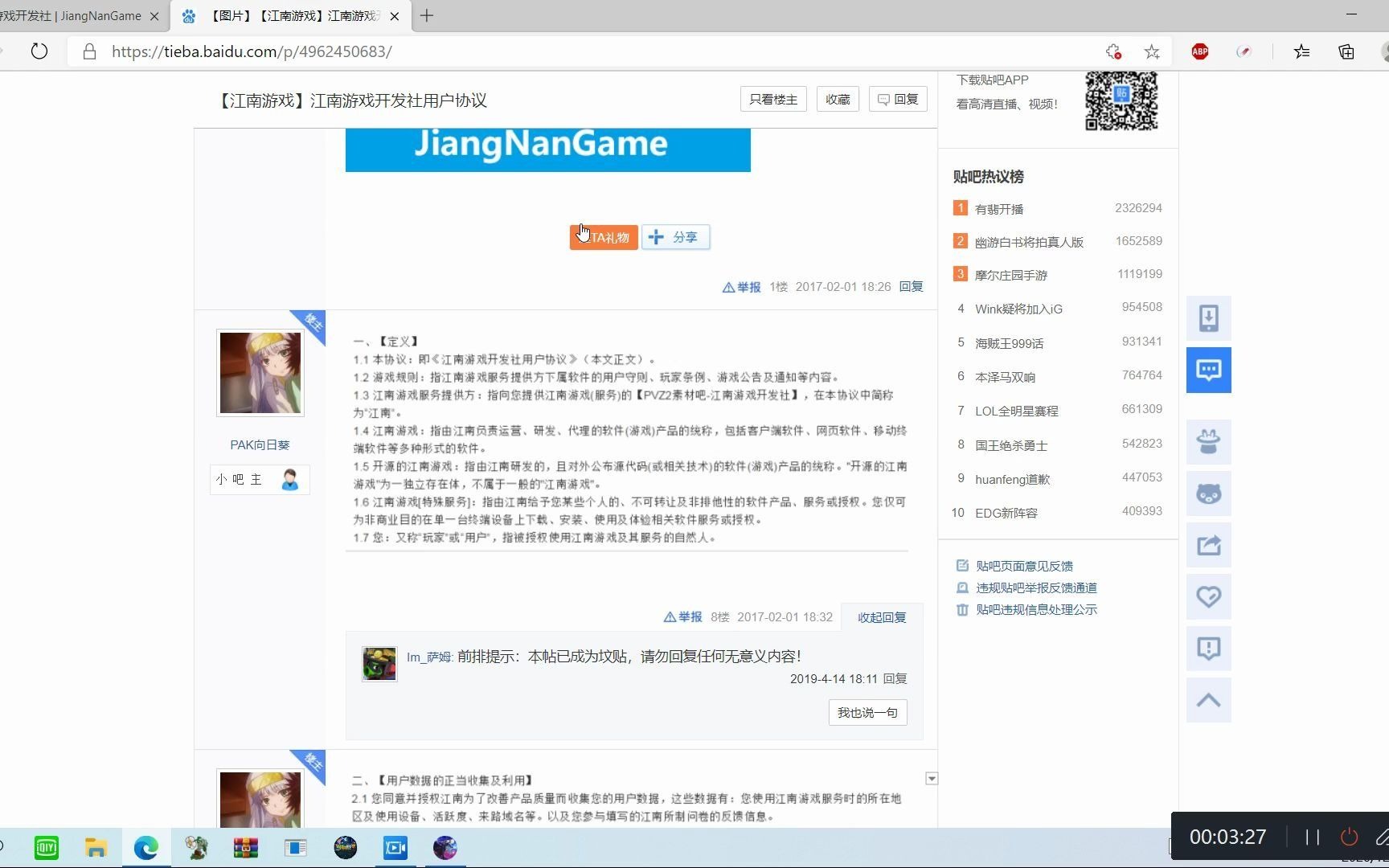Open the PAK向日葵 user profile link
Image resolution: width=1389 pixels, height=868 pixels.
point(260,444)
